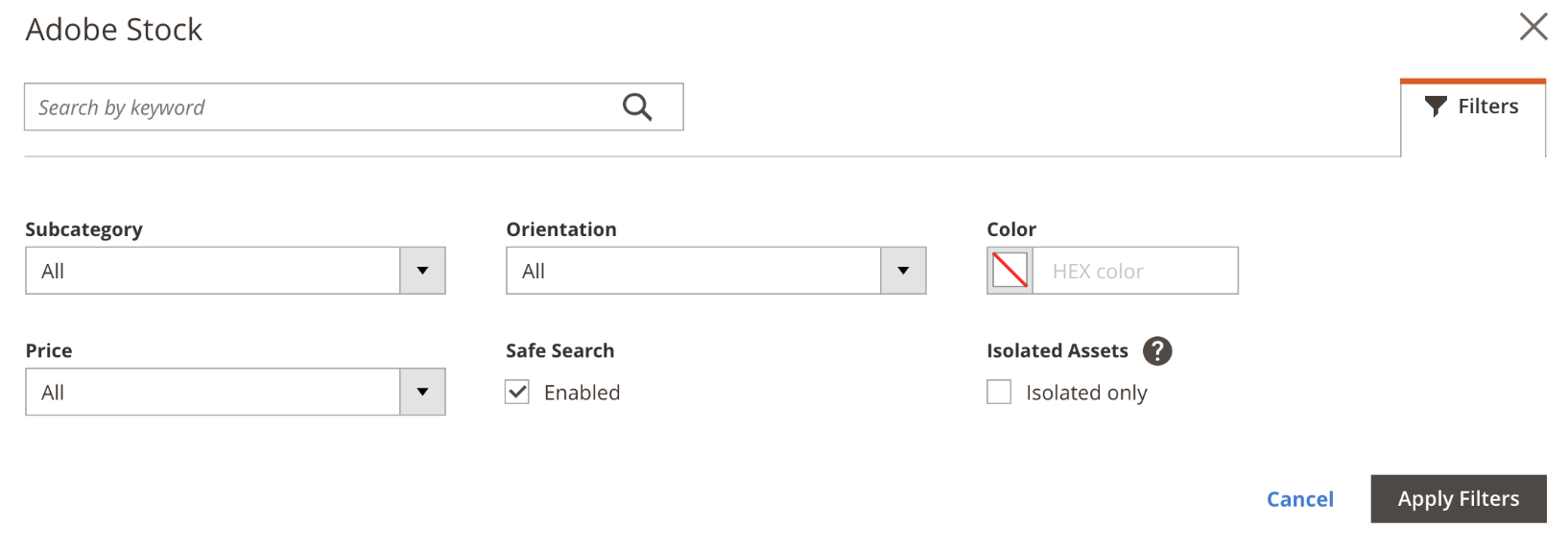
Task: Open the Subcategory dropdown
Action: coord(213,271)
